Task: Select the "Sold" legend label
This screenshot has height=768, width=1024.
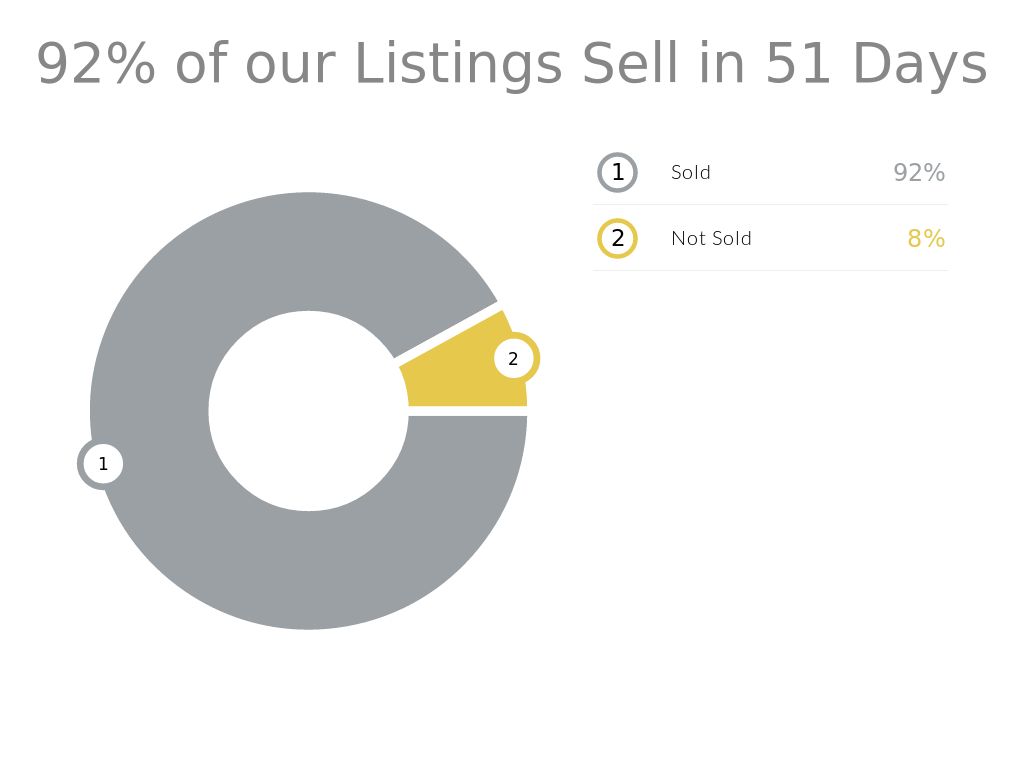Action: [691, 172]
